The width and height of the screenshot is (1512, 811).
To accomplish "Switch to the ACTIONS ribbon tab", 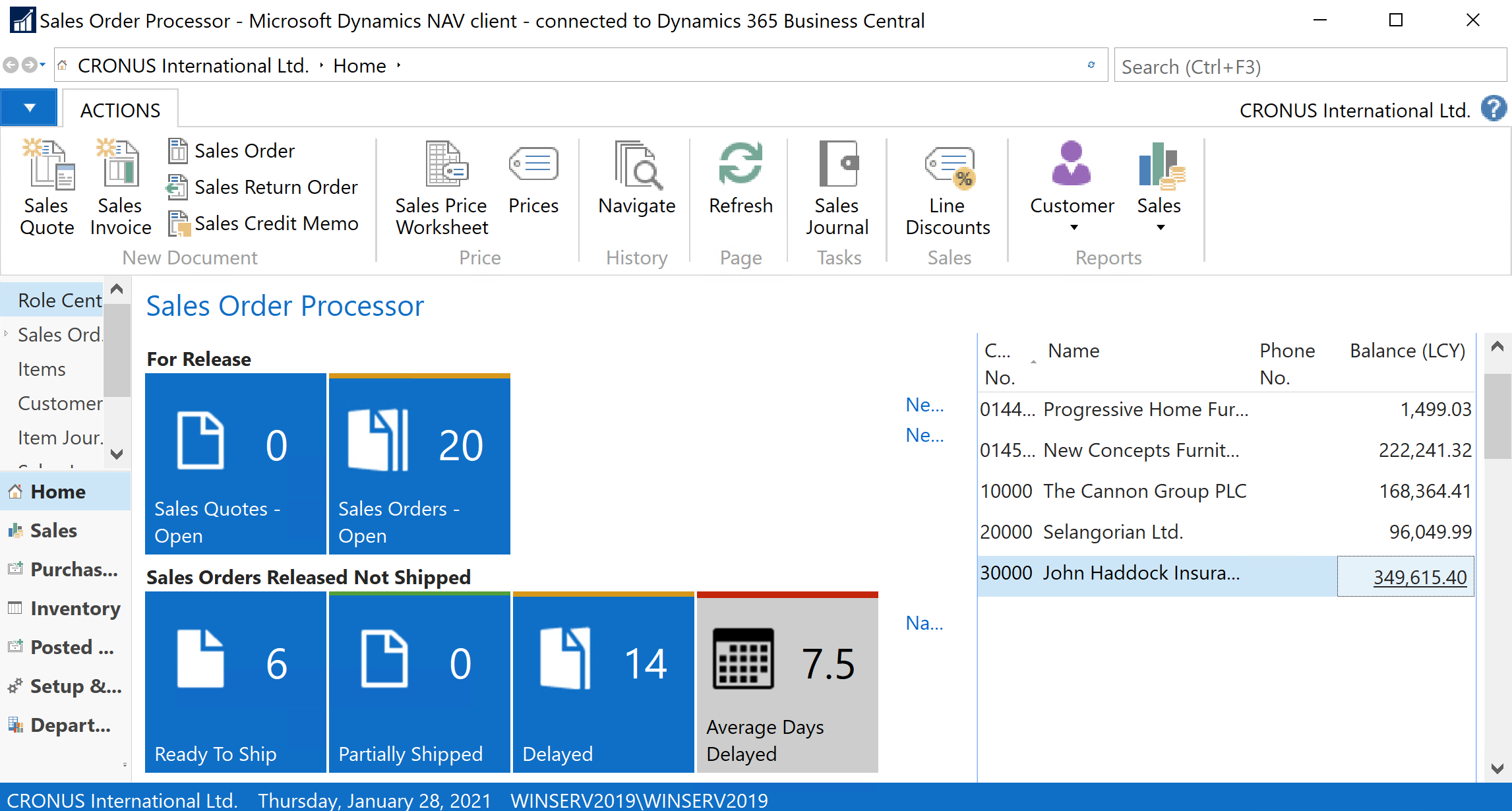I will (121, 110).
